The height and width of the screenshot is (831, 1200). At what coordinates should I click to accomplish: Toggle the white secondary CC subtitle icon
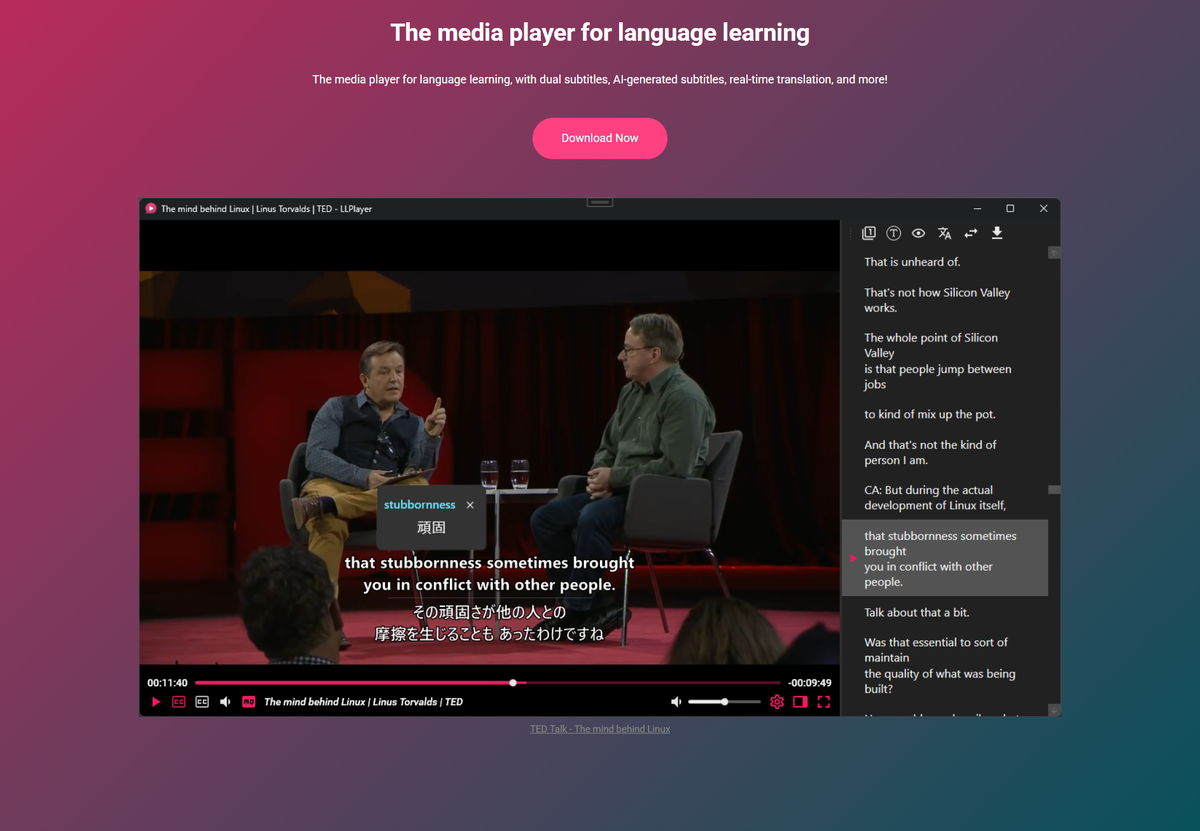point(202,702)
